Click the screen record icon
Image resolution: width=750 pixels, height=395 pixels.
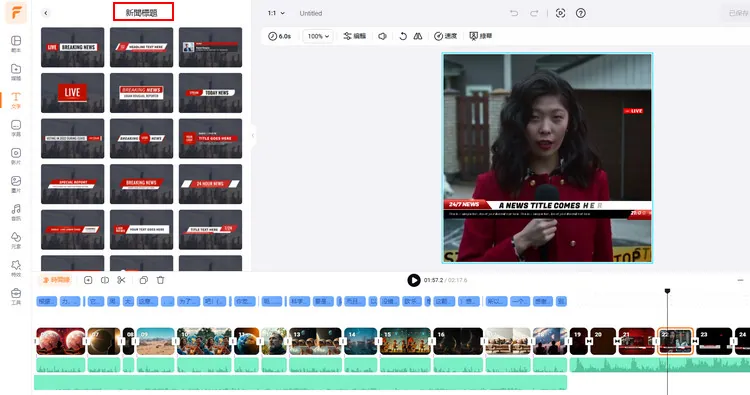[561, 13]
